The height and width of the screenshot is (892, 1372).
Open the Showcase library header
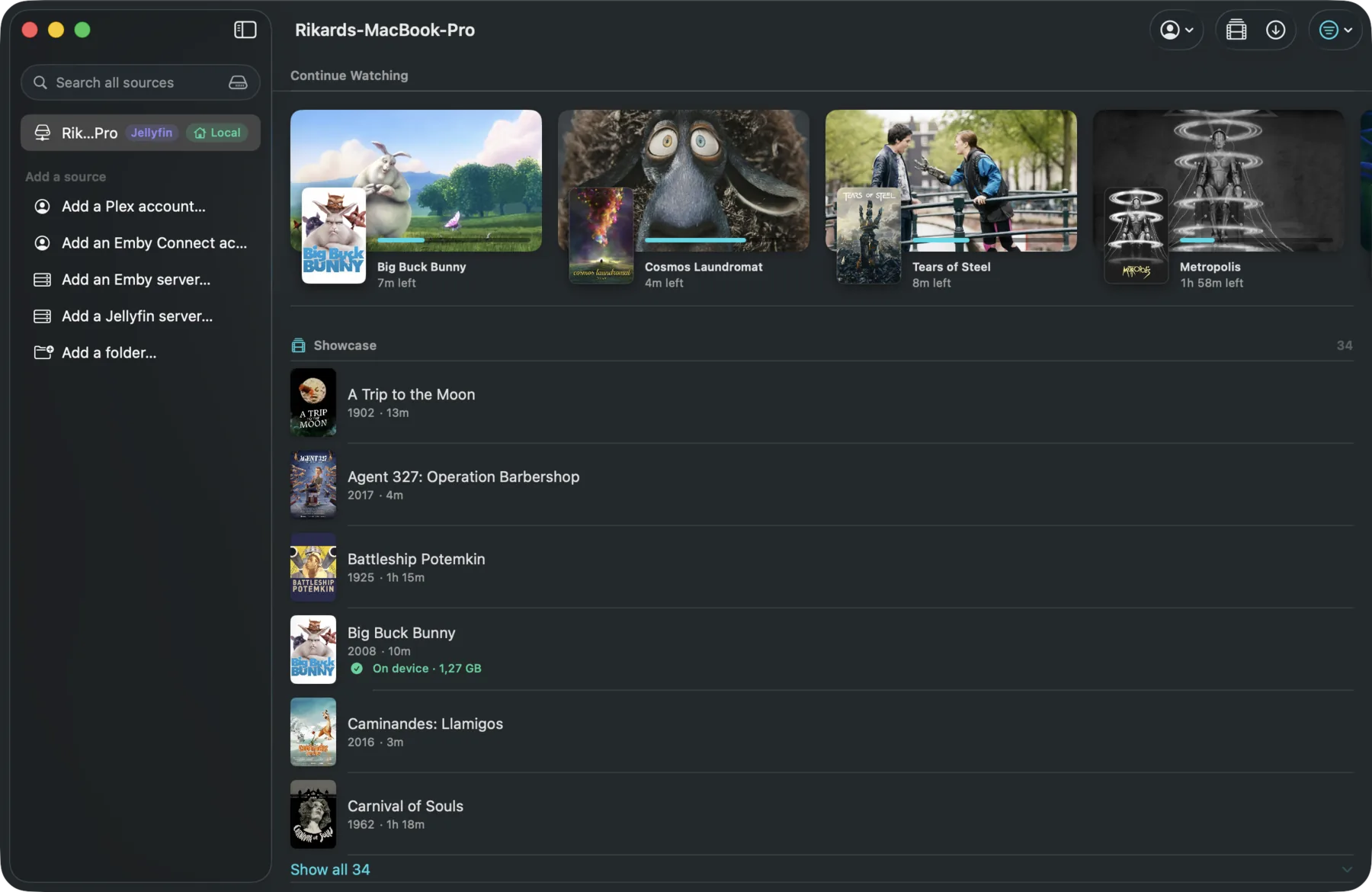tap(822, 345)
